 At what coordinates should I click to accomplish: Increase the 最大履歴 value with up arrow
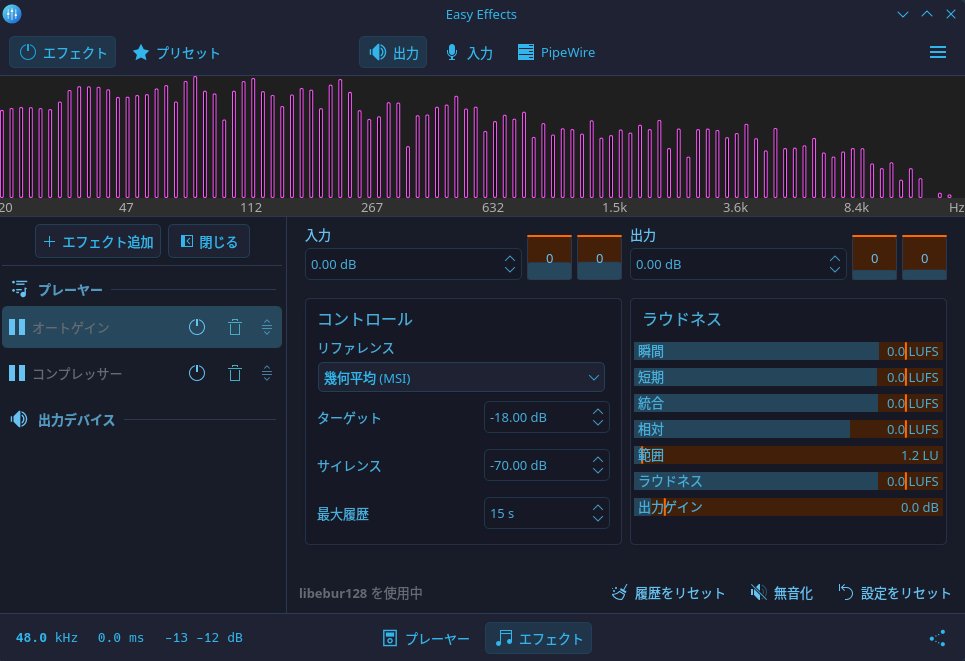598,508
